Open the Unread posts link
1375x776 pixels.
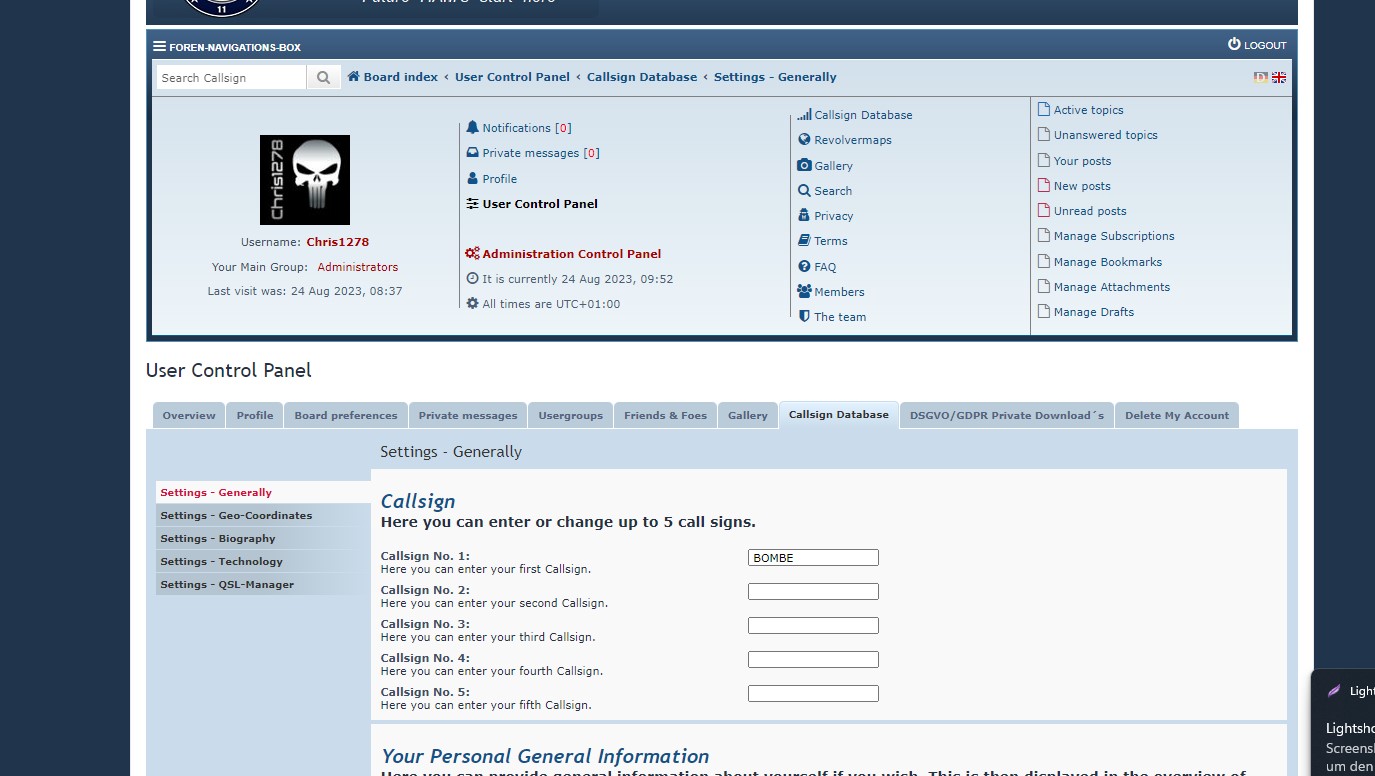click(x=1089, y=211)
